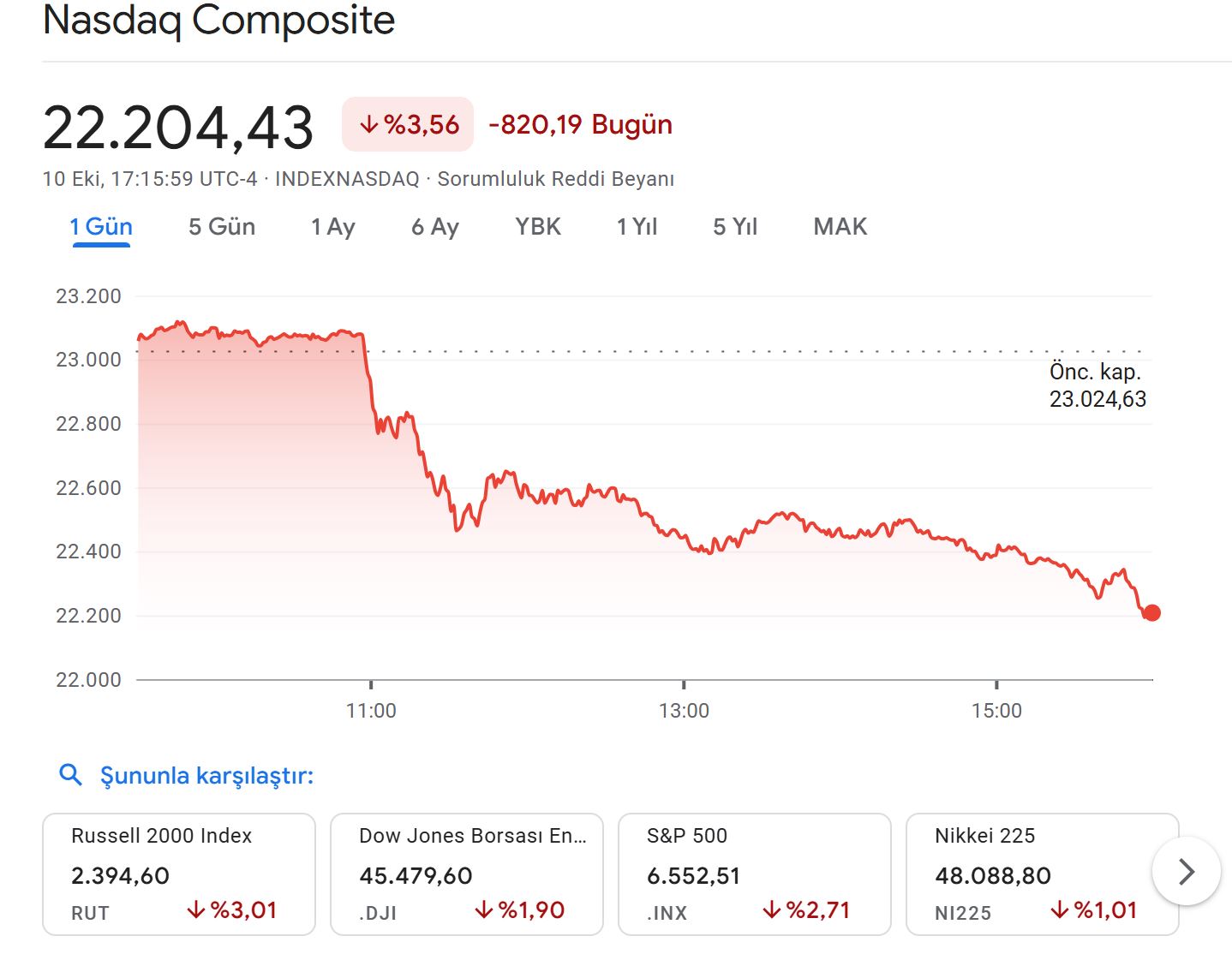Open the Nikkei 225 card
The width and height of the screenshot is (1232, 966).
click(x=1028, y=874)
